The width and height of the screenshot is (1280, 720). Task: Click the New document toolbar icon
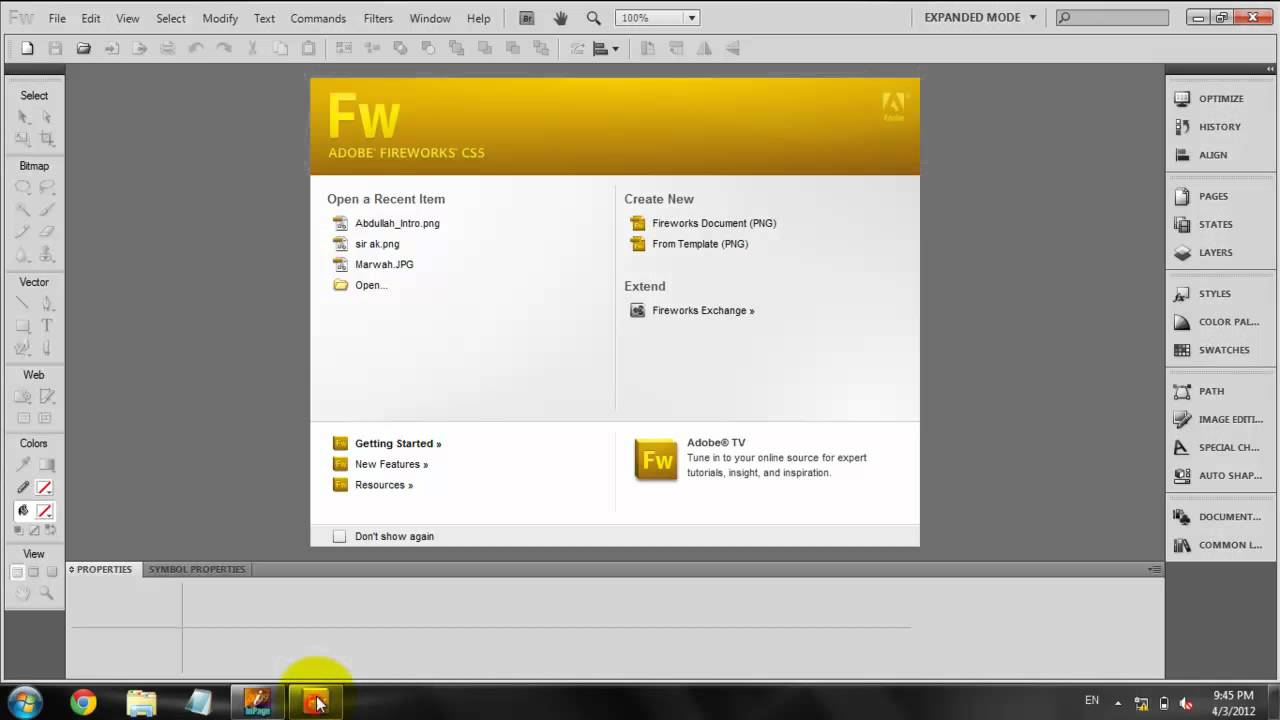pyautogui.click(x=27, y=48)
